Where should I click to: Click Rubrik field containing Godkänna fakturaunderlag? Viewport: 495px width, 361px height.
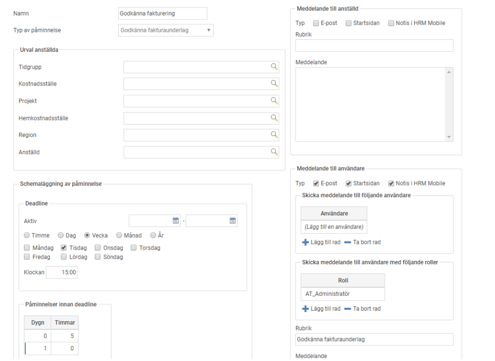(374, 339)
